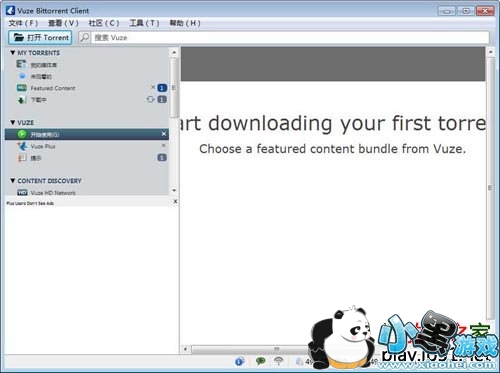Screen dimensions: 500x373
Task: Open the 查看 (V) menu
Action: point(63,23)
